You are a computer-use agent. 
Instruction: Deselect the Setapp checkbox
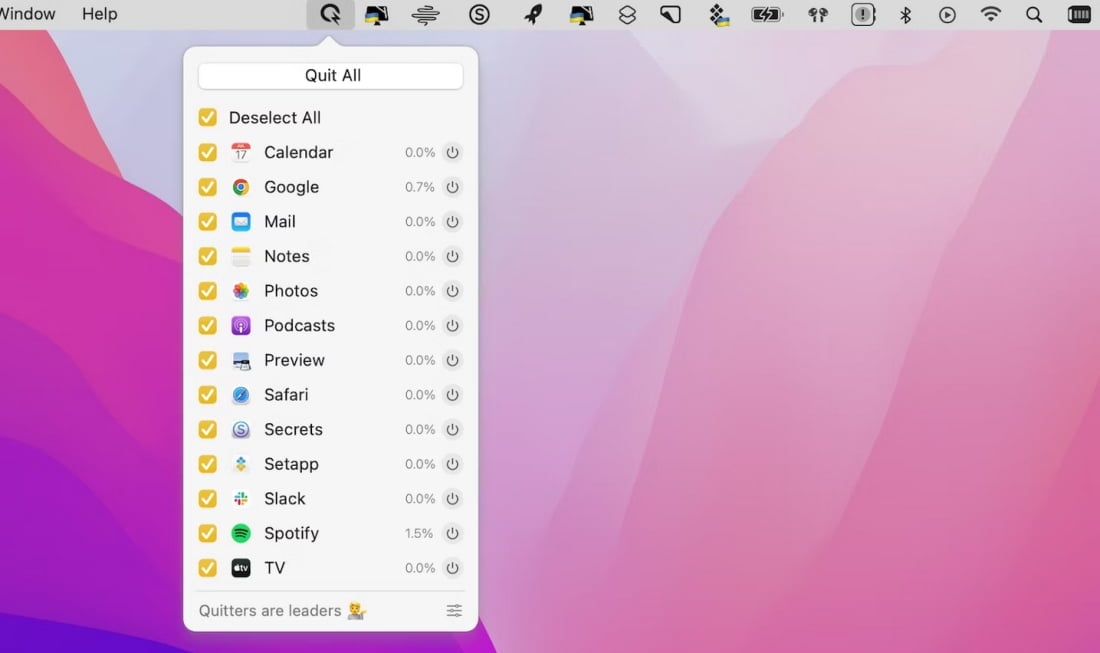click(208, 464)
